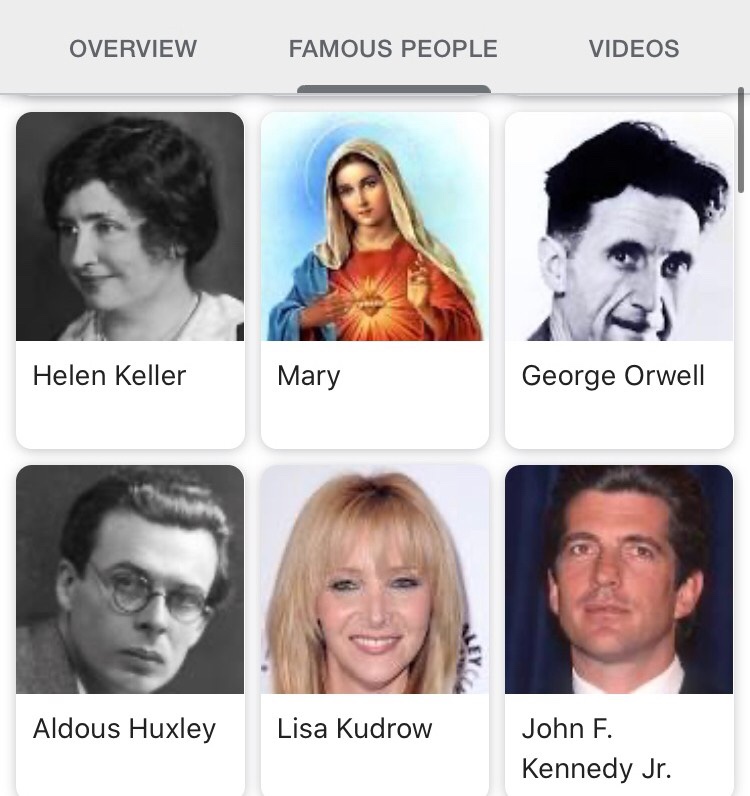750x796 pixels.
Task: Open the Lisa Kudrow portrait photo
Action: [x=375, y=579]
